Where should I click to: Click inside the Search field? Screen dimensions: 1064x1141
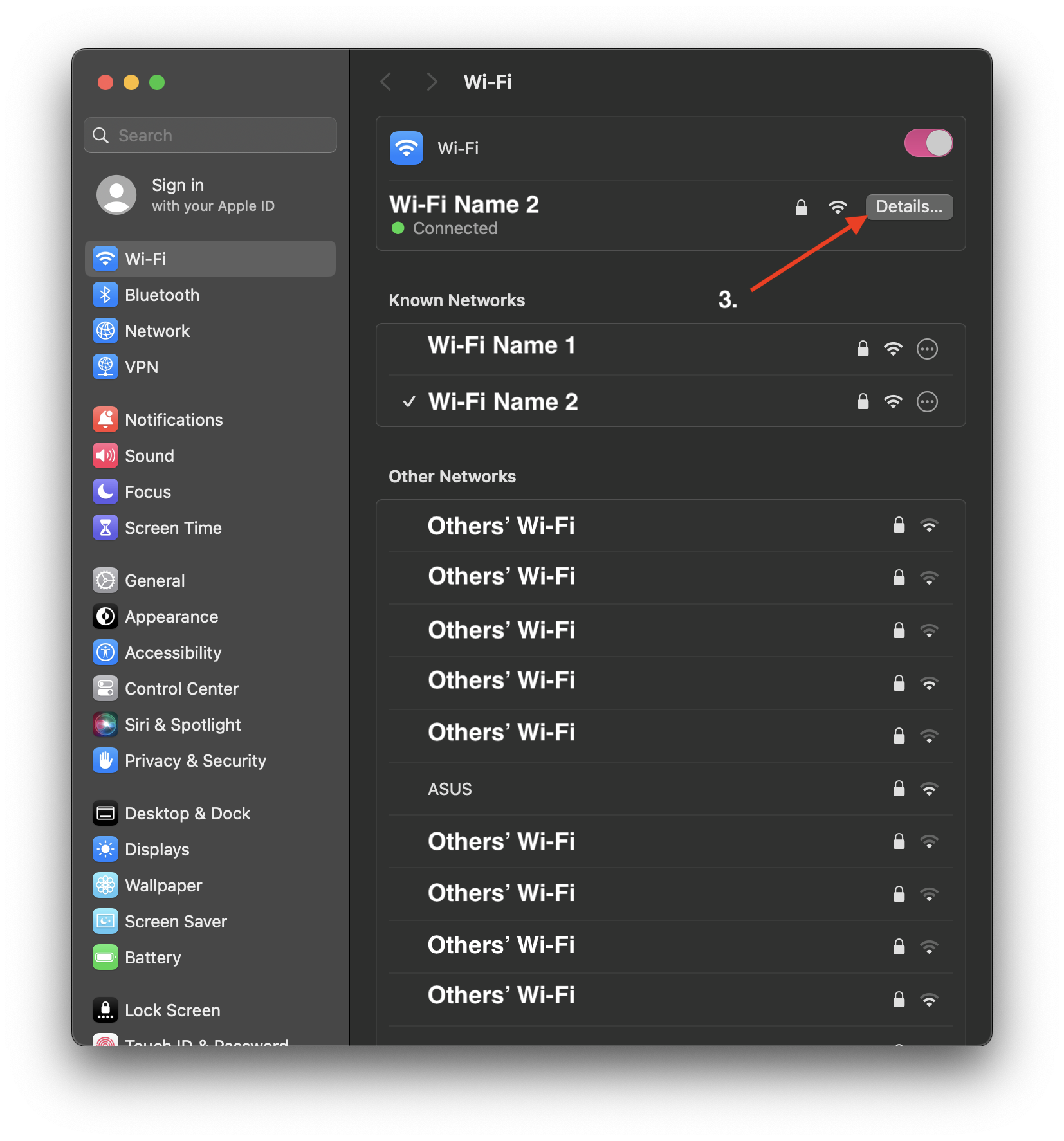coord(210,135)
